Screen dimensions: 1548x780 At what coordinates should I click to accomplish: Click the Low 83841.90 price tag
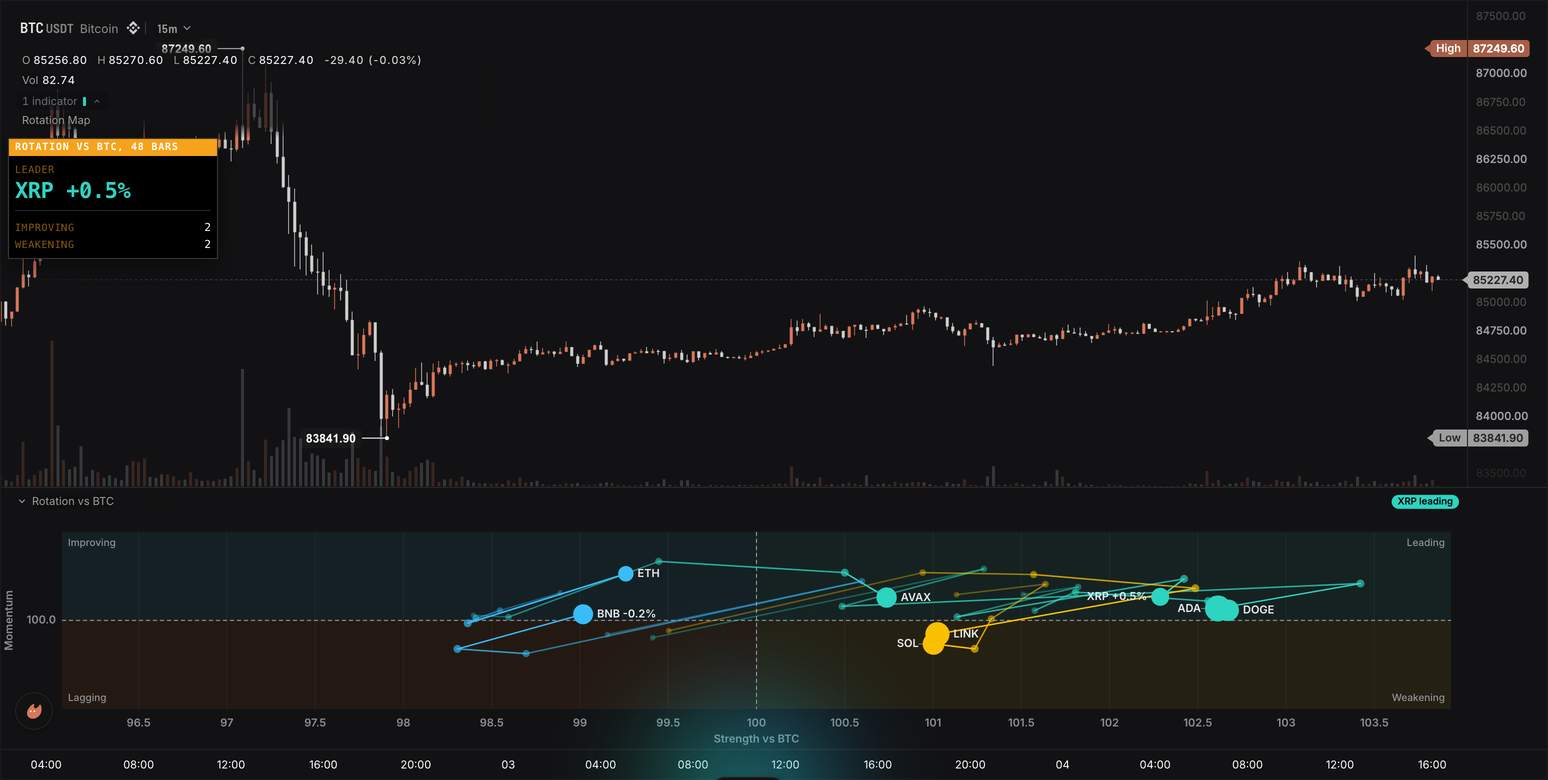(1479, 438)
